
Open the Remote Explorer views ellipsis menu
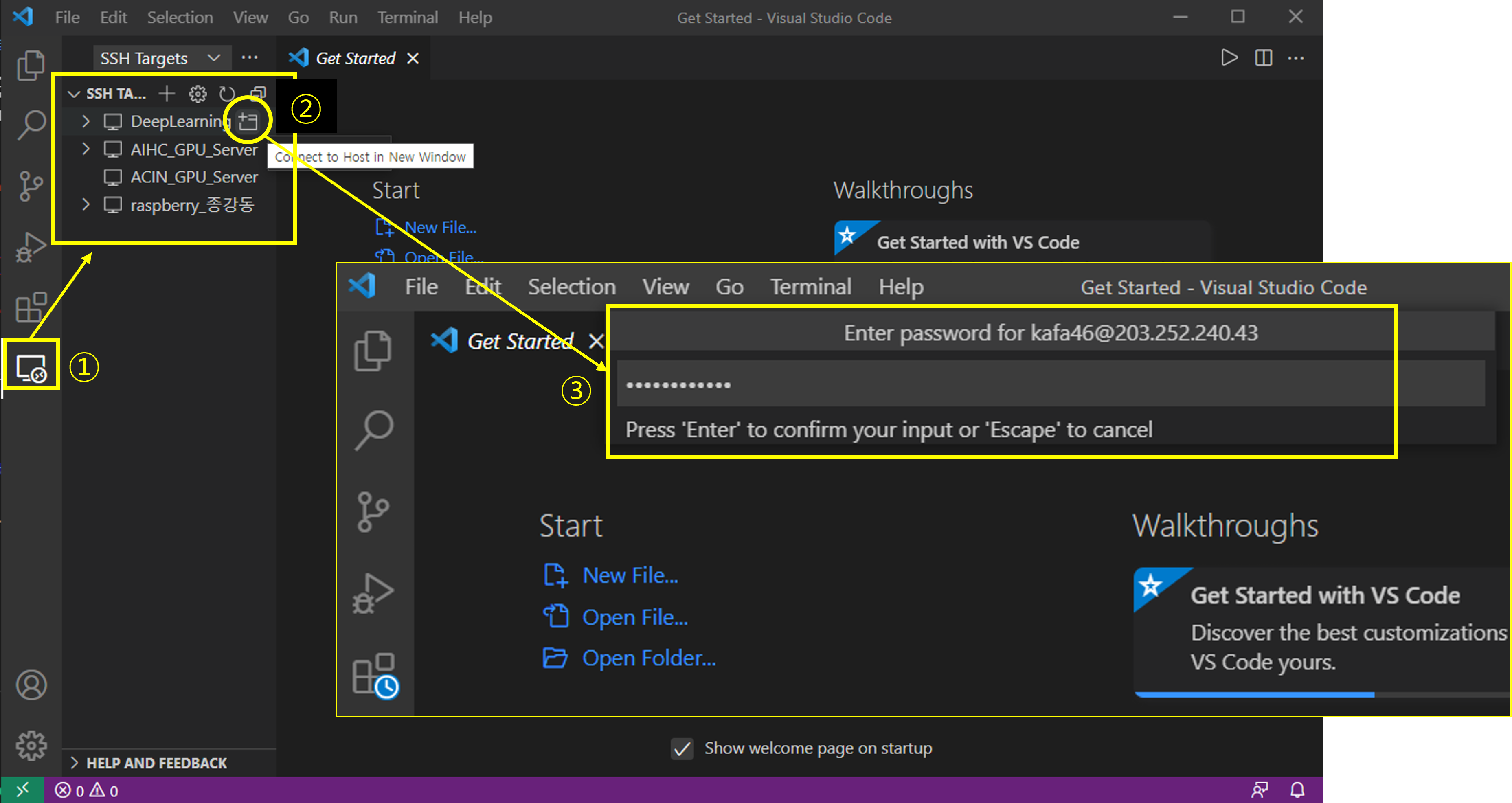click(x=250, y=57)
